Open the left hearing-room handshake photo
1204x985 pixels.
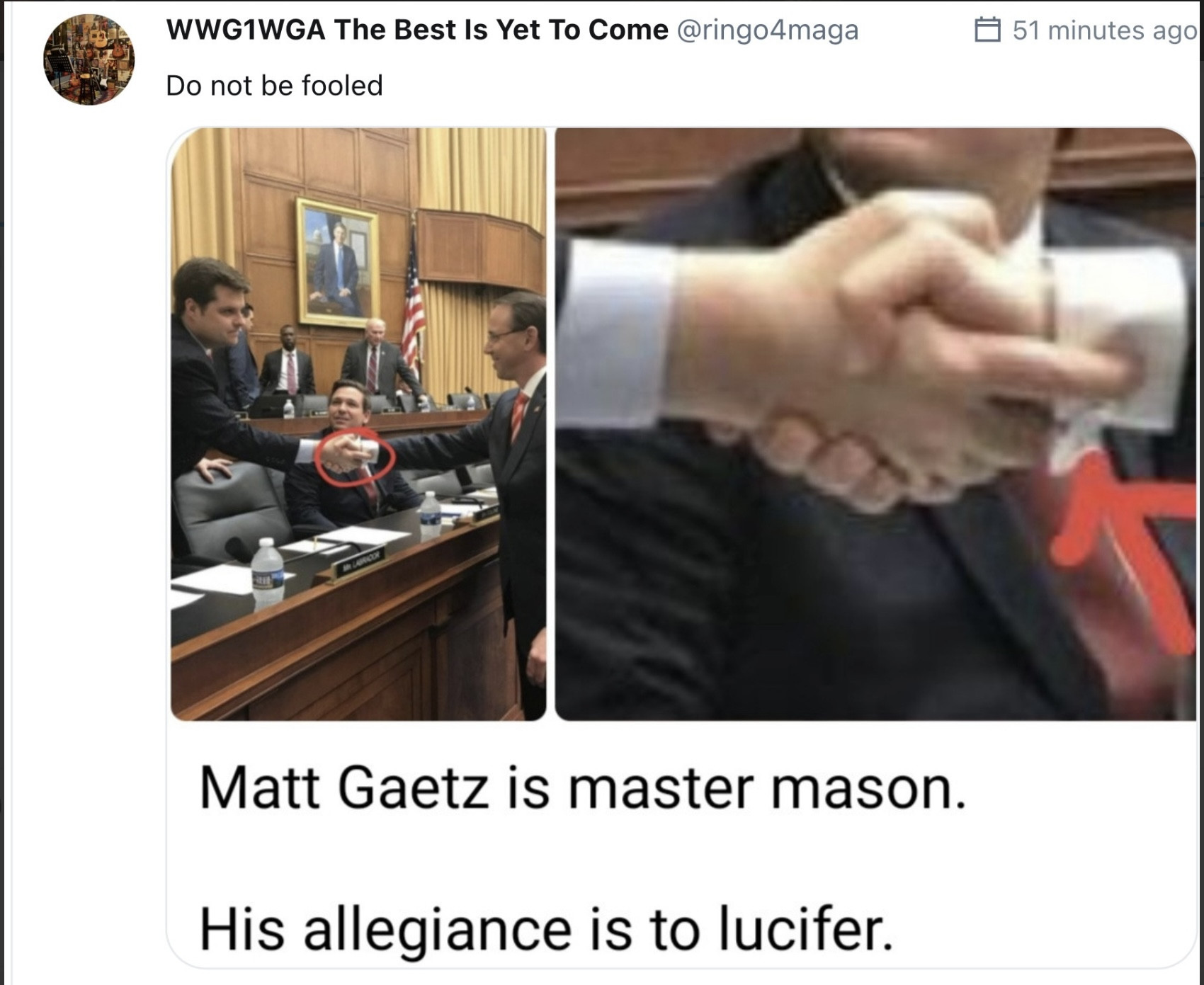click(358, 424)
